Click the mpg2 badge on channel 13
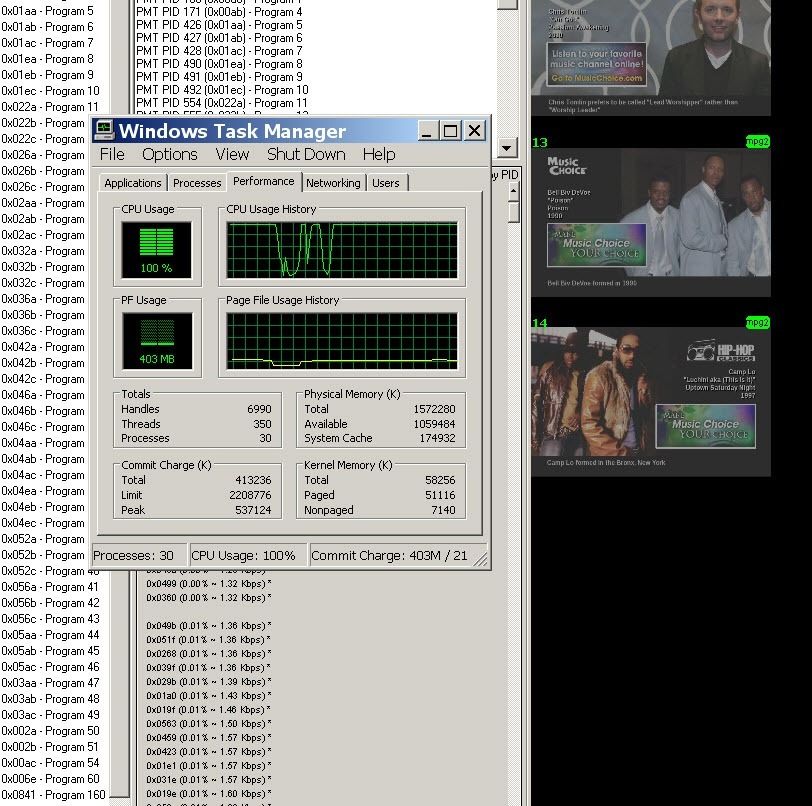 coord(758,141)
